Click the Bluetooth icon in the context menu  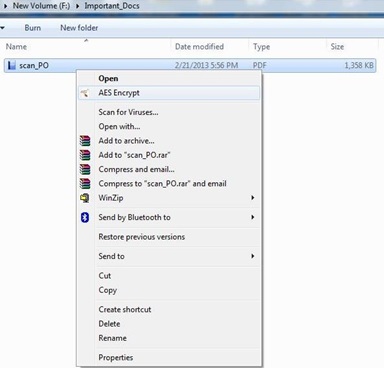point(85,218)
